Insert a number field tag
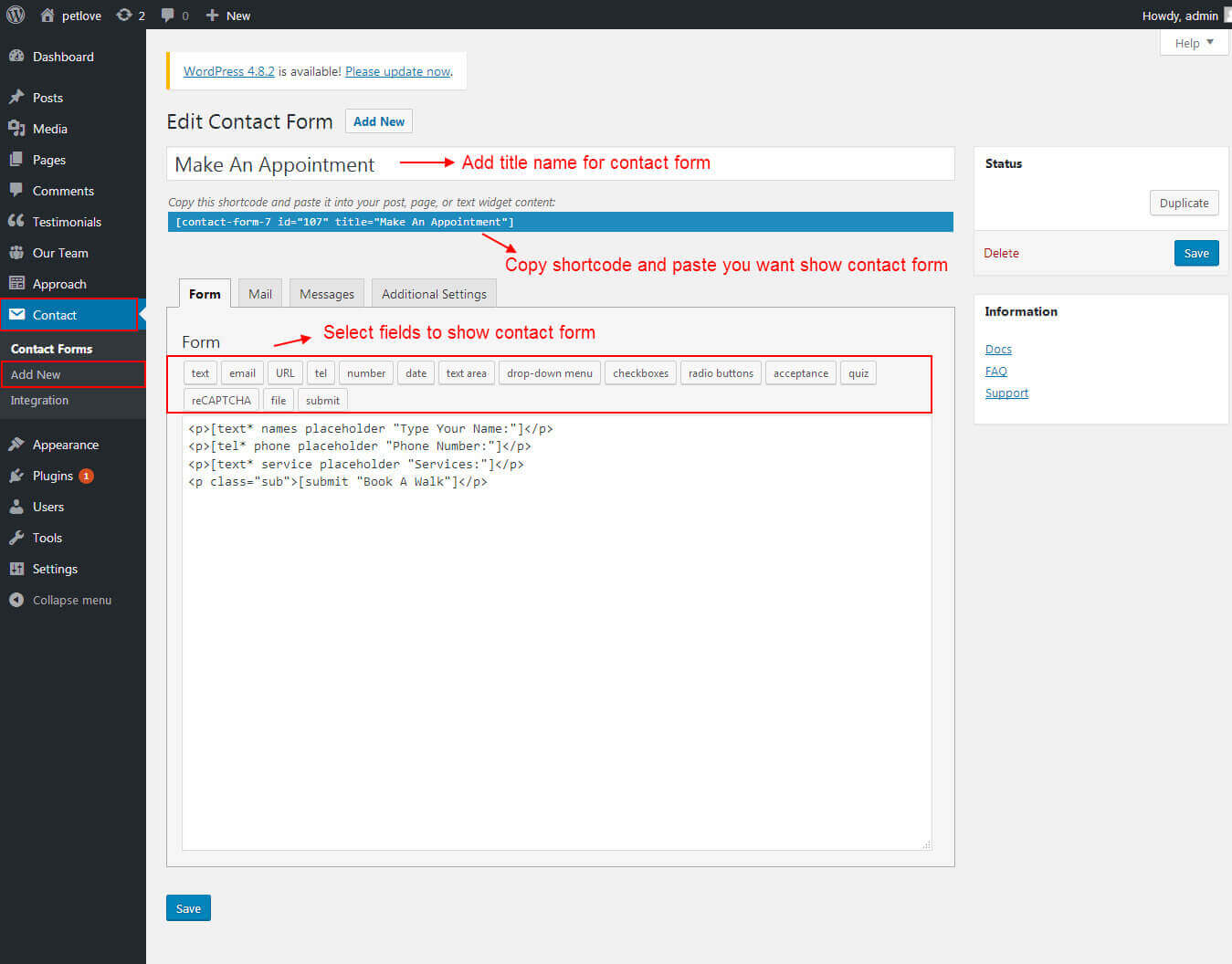1232x964 pixels. (366, 372)
